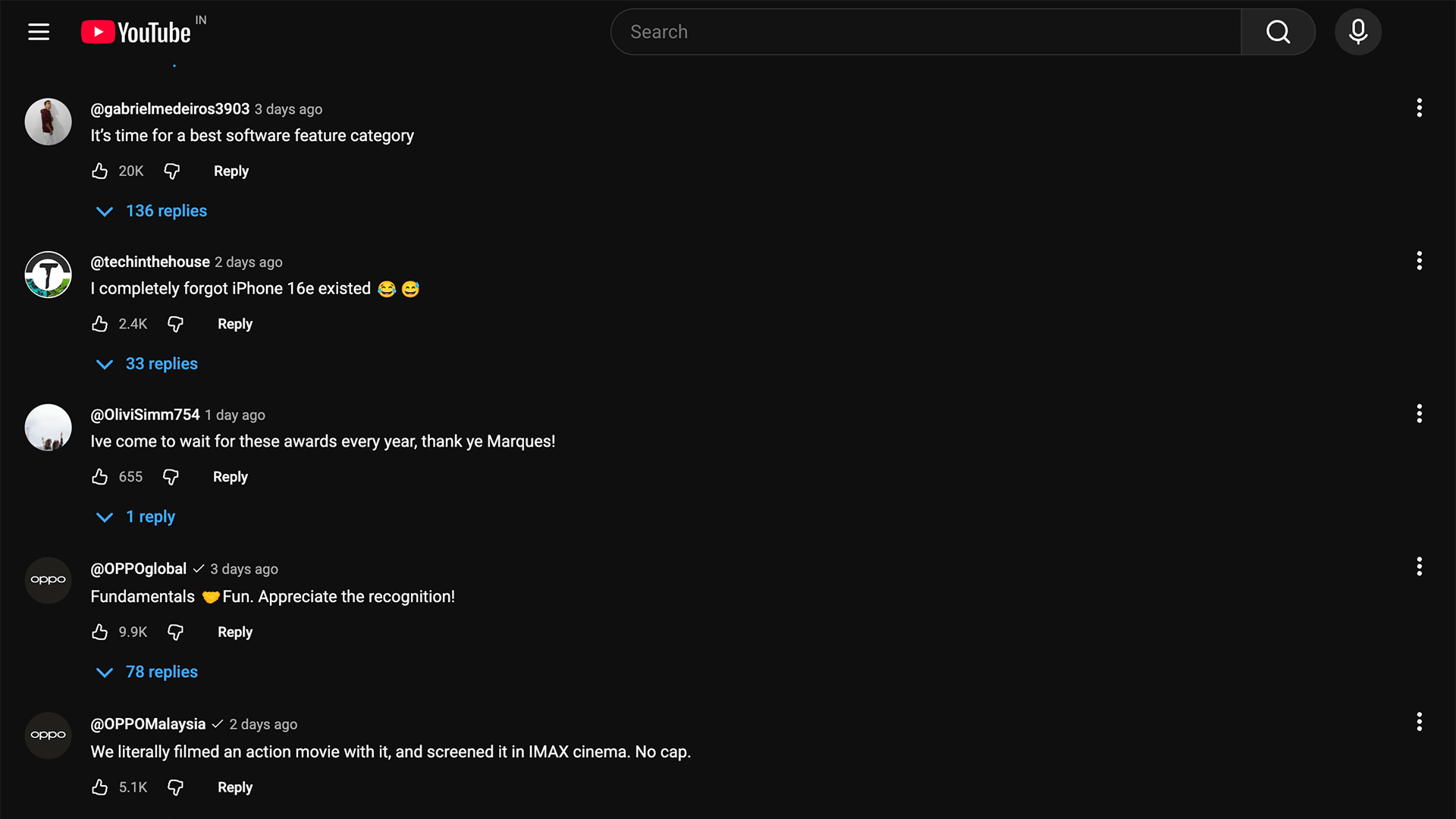Viewport: 1456px width, 819px height.
Task: Click the search magnifier button
Action: click(x=1278, y=32)
